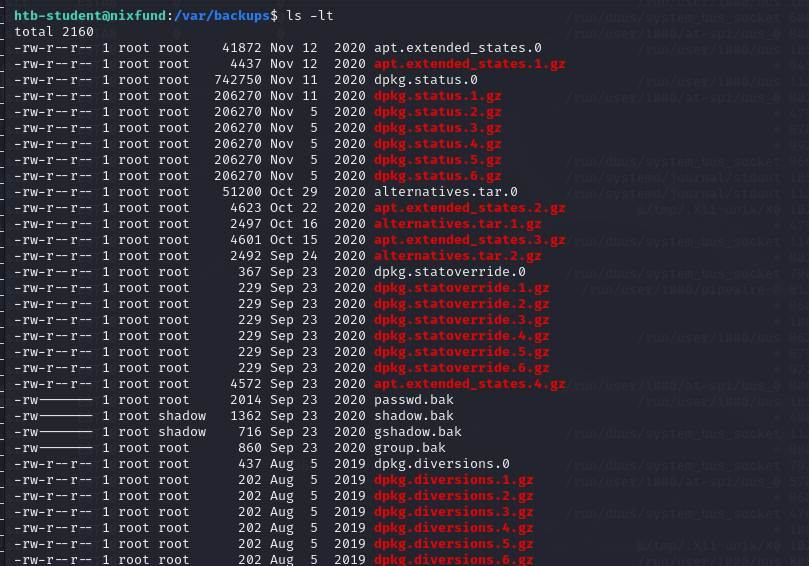Select the dpkg.status.6.gz archive name

438,175
